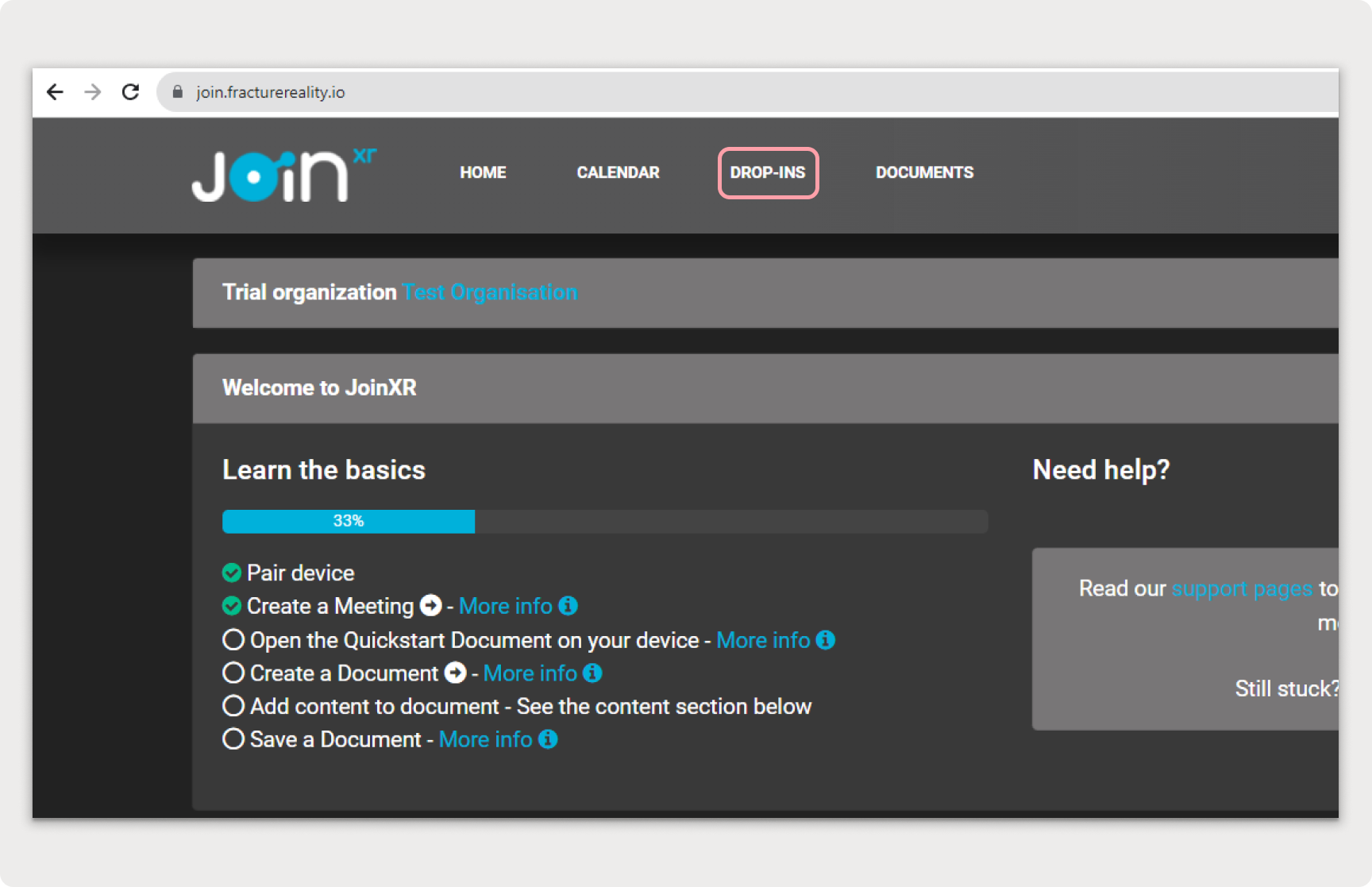This screenshot has width=1372, height=887.
Task: Click the browser back arrow
Action: point(55,92)
